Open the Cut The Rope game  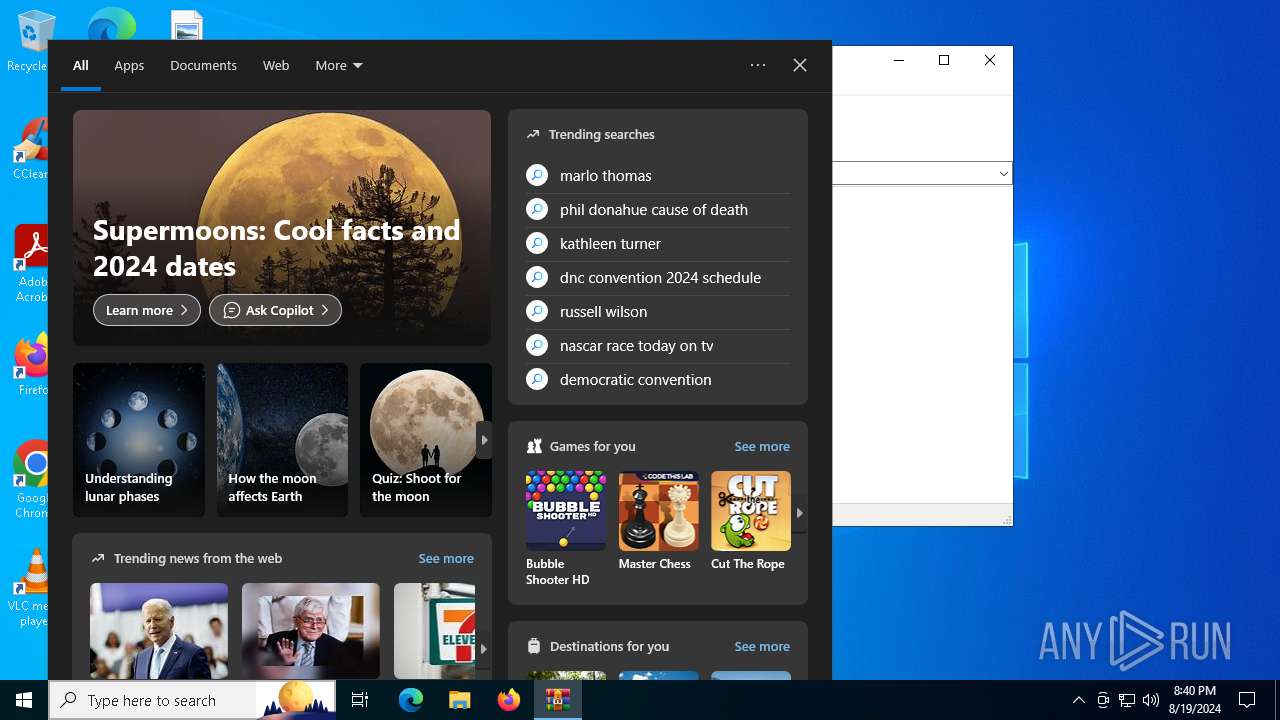tap(750, 521)
